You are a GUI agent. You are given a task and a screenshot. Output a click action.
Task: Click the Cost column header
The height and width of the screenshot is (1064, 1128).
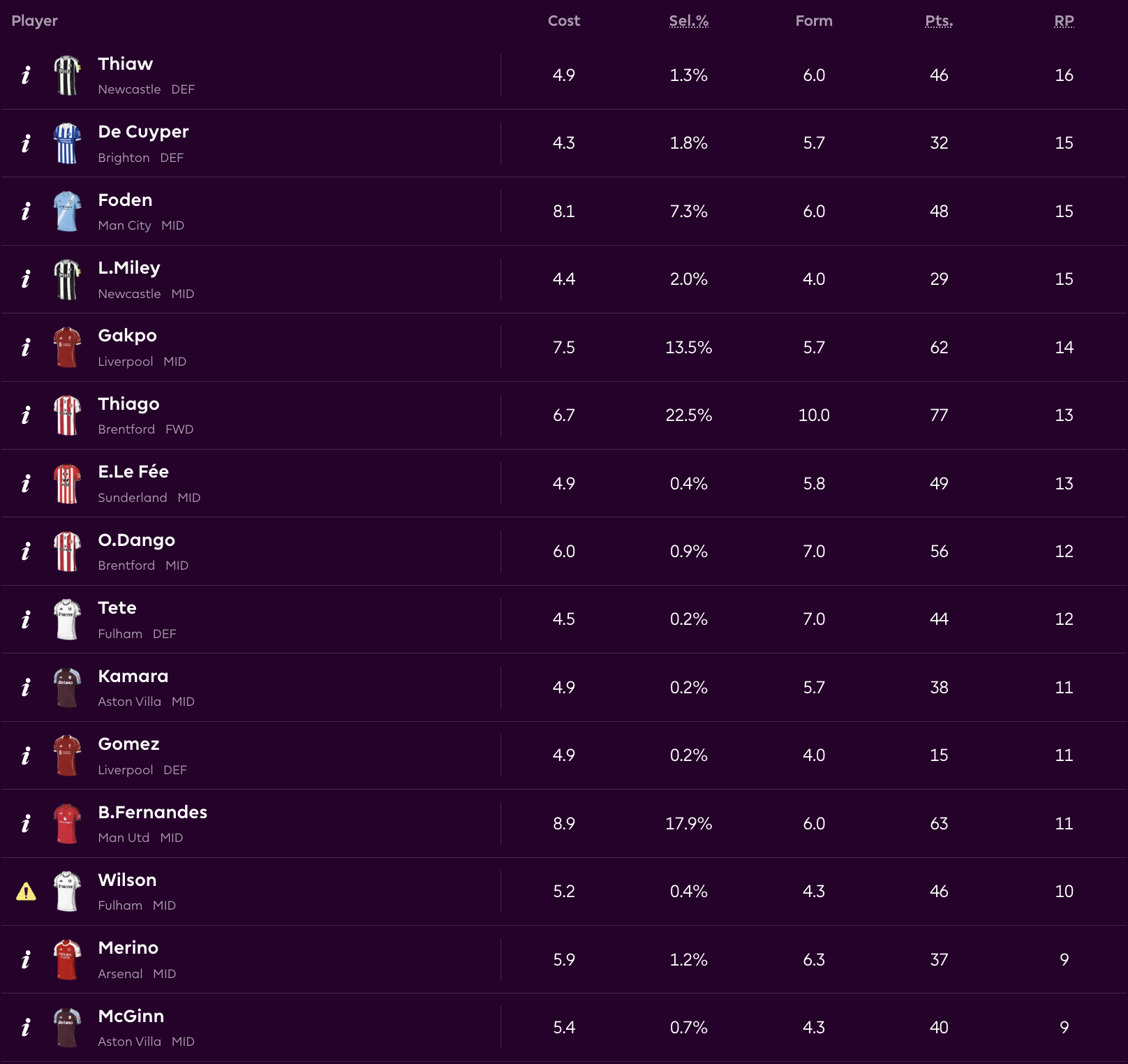coord(564,21)
